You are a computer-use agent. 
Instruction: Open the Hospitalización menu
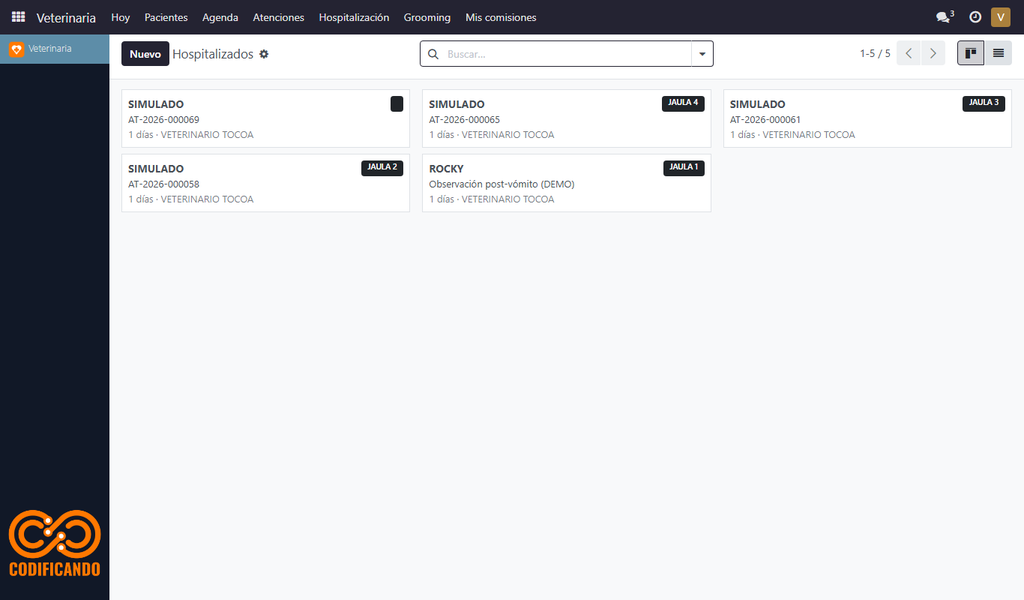[354, 18]
